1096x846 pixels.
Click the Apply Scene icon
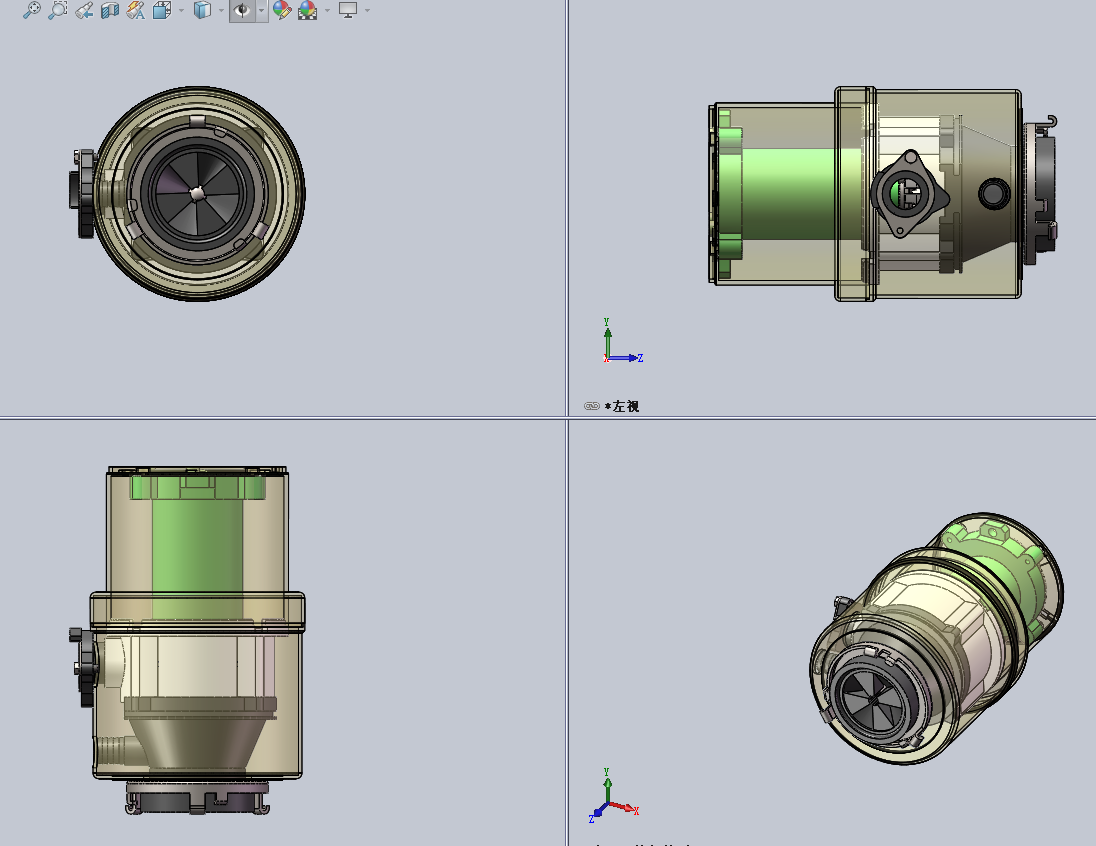point(305,12)
